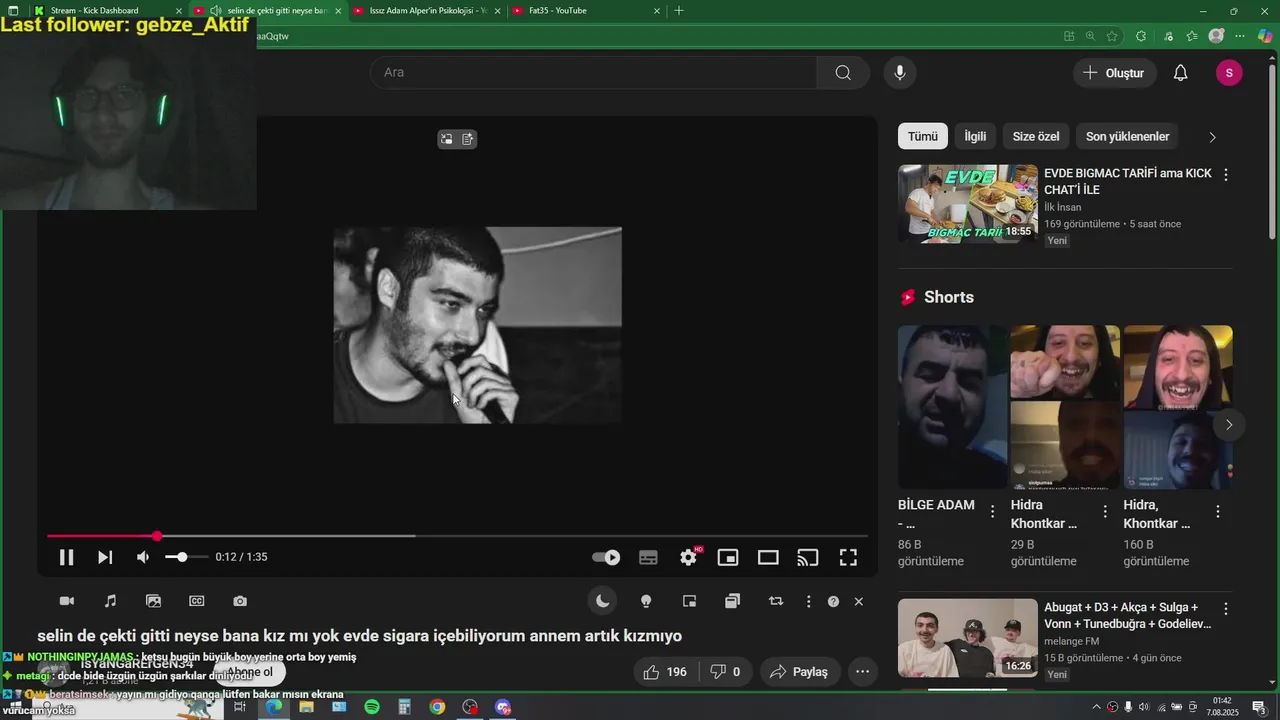Viewport: 1280px width, 720px height.
Task: Select the İlgili filter chip
Action: tap(975, 136)
